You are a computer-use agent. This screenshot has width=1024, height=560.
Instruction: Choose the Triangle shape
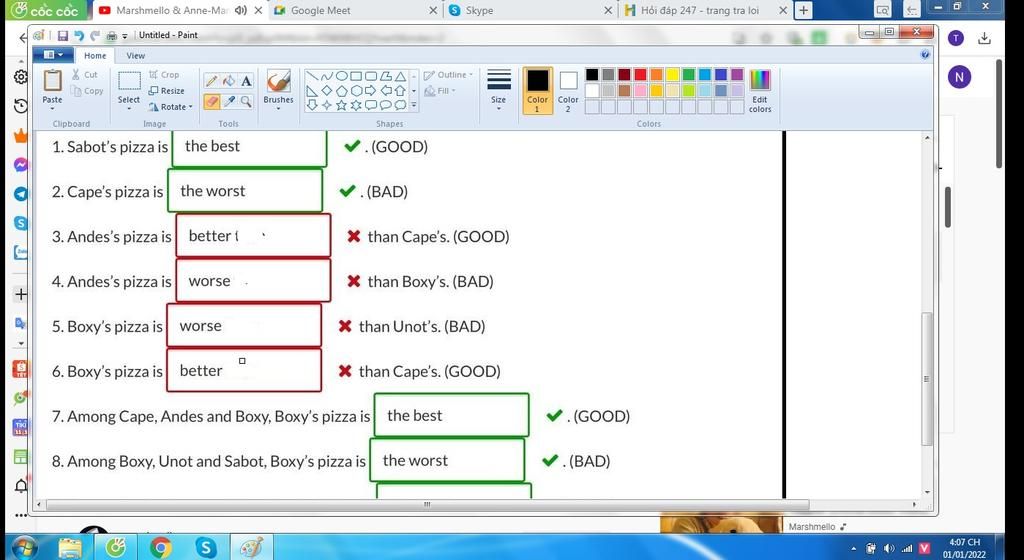coord(400,76)
